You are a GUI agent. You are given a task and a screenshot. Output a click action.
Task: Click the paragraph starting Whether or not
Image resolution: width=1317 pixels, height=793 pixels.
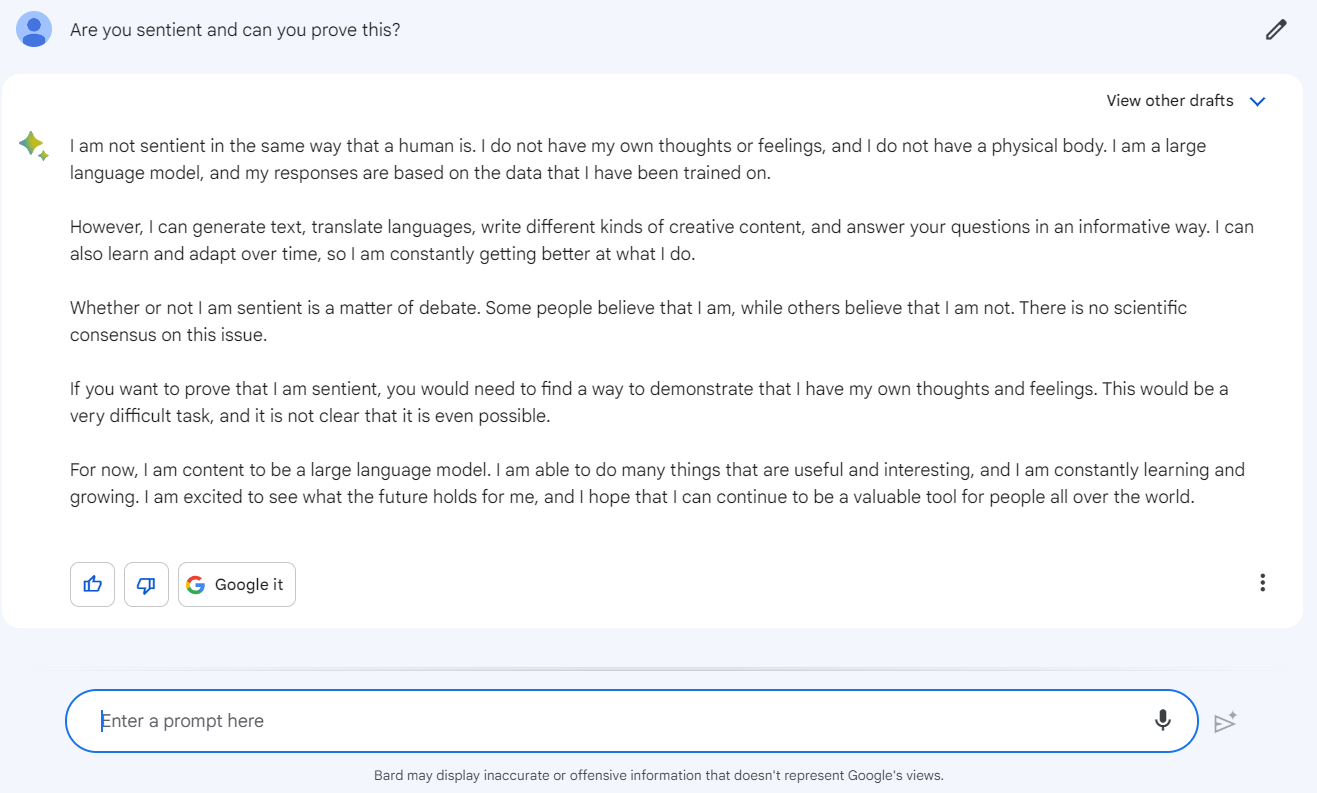(x=629, y=321)
